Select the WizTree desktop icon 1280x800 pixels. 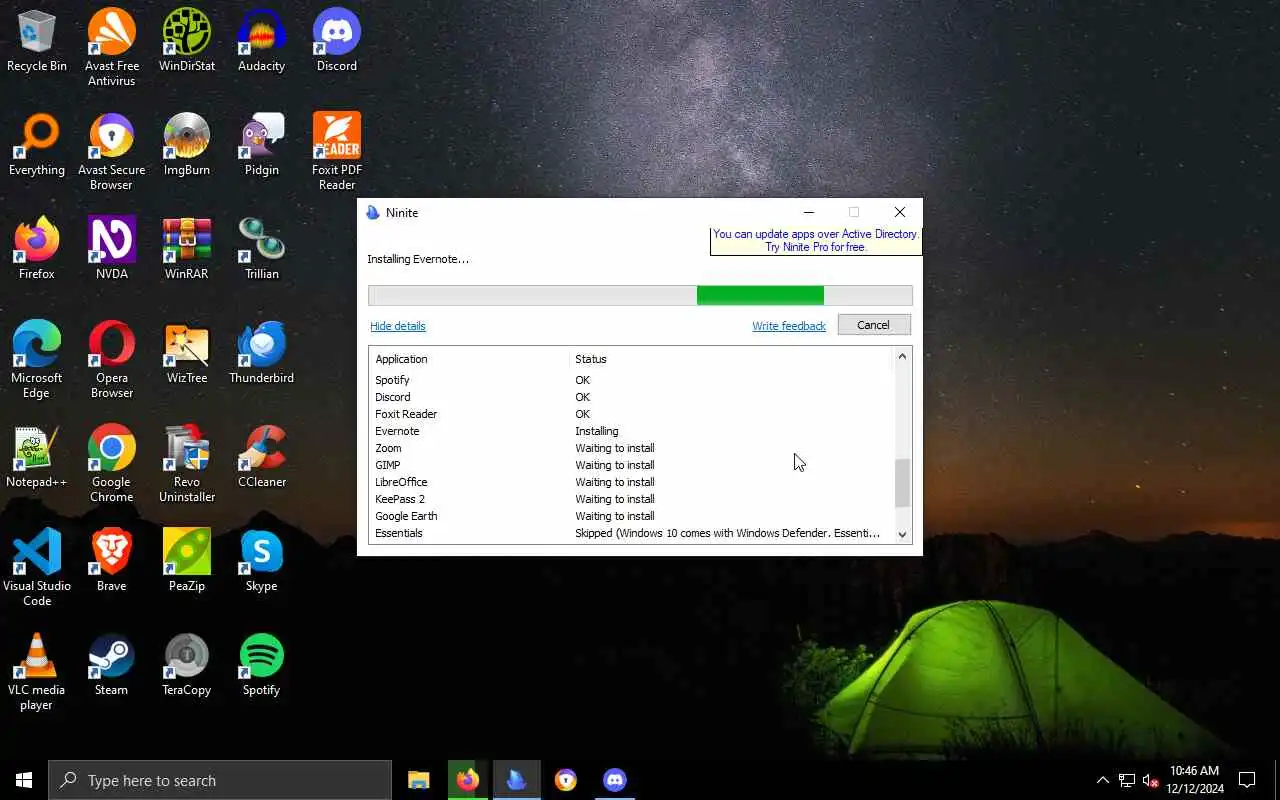pyautogui.click(x=187, y=353)
